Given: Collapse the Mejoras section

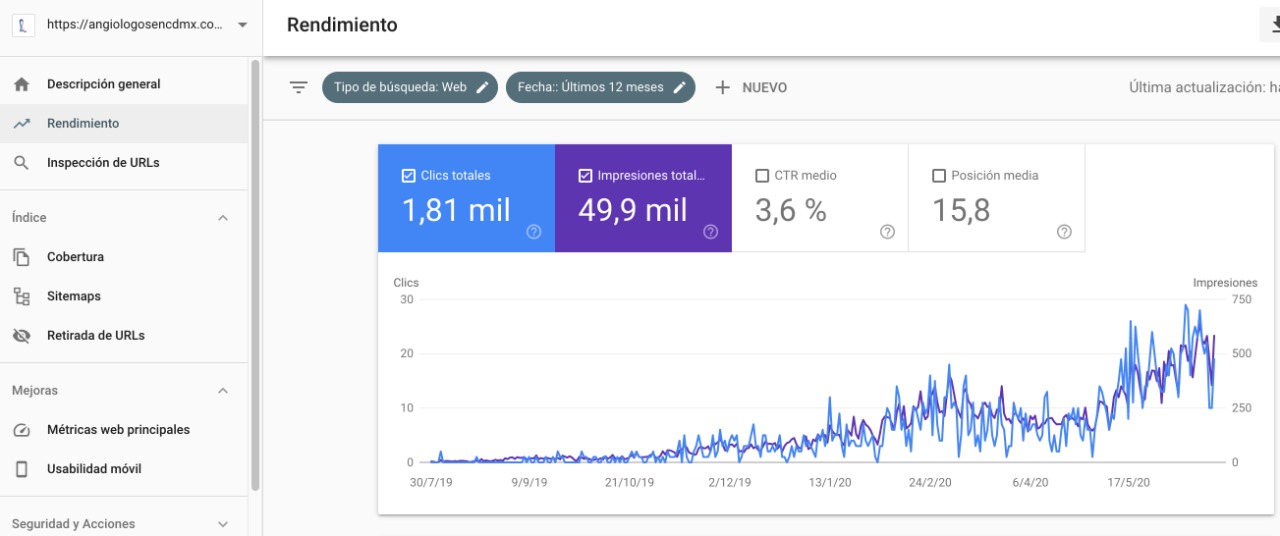Looking at the screenshot, I should point(223,391).
